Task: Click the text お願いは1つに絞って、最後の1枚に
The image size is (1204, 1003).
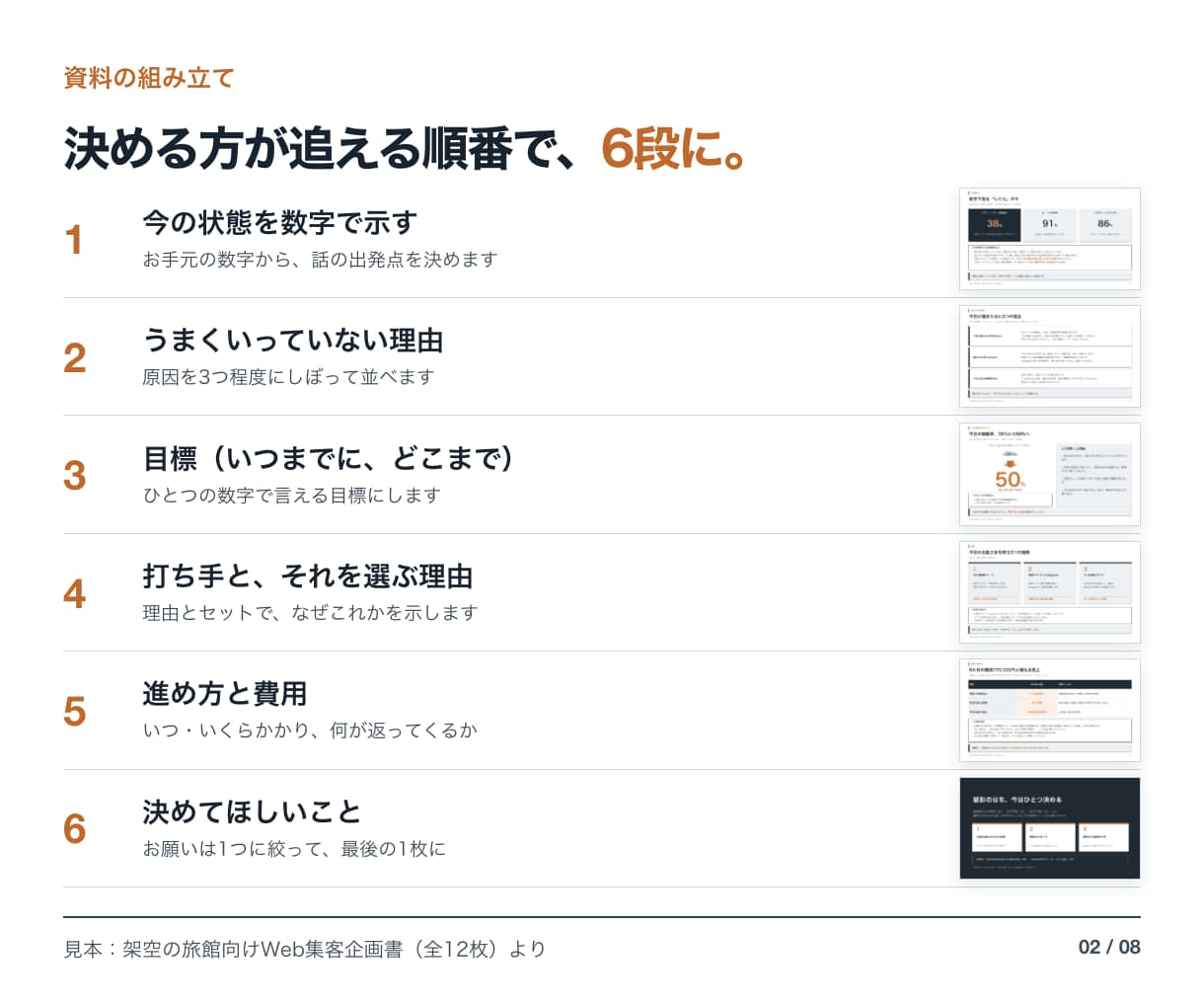Action: coord(294,849)
